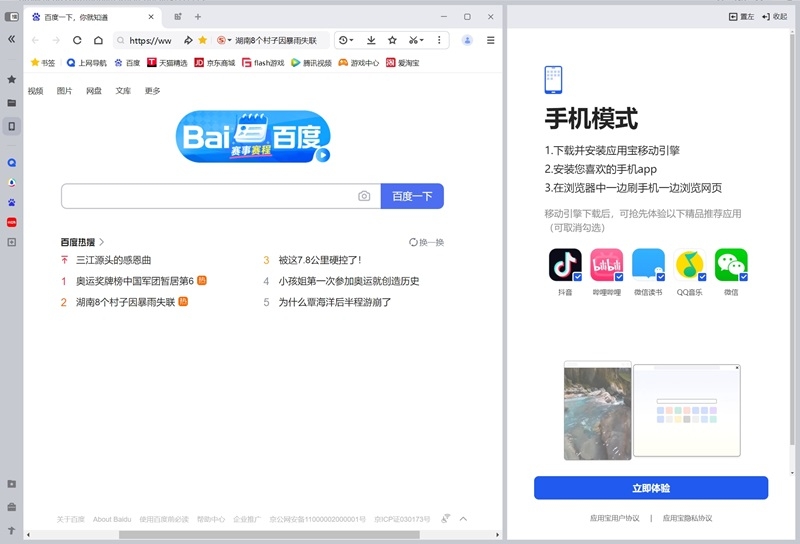Click 置左 to dock panel left

741,17
